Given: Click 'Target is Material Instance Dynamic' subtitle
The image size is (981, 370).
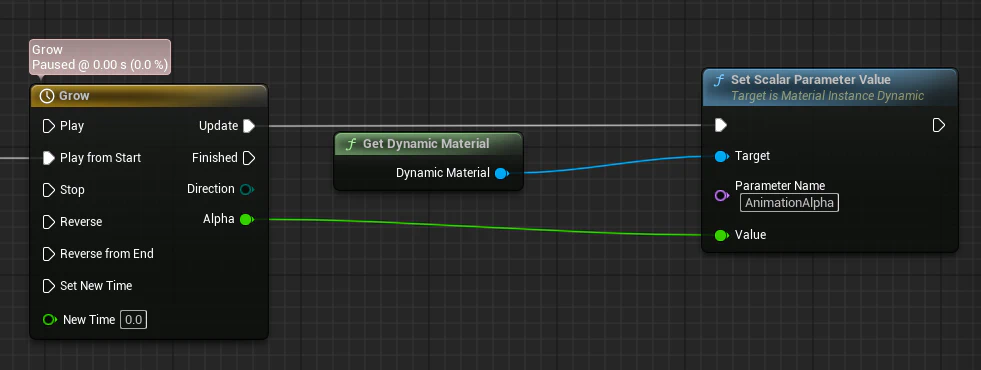Looking at the screenshot, I should (827, 96).
